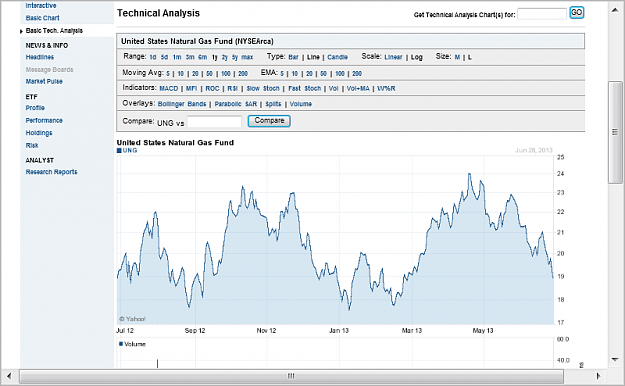
Task: Open Headlines in the sidebar
Action: pyautogui.click(x=39, y=57)
